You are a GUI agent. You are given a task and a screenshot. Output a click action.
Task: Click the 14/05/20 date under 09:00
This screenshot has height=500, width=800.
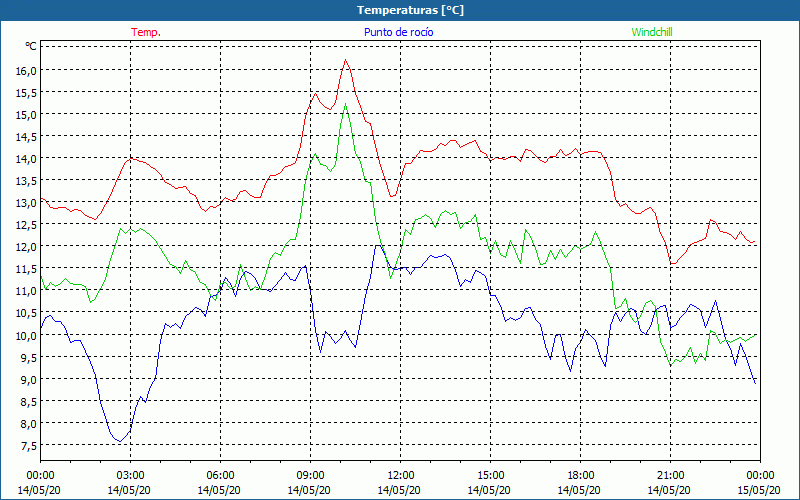click(309, 490)
